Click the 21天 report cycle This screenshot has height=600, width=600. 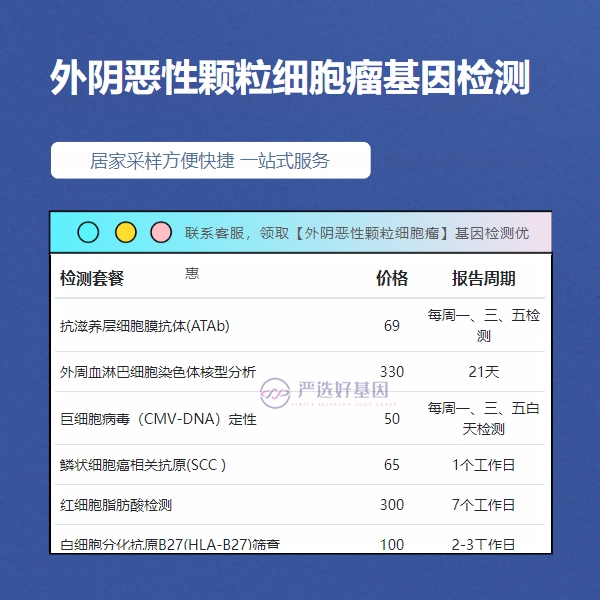[484, 372]
